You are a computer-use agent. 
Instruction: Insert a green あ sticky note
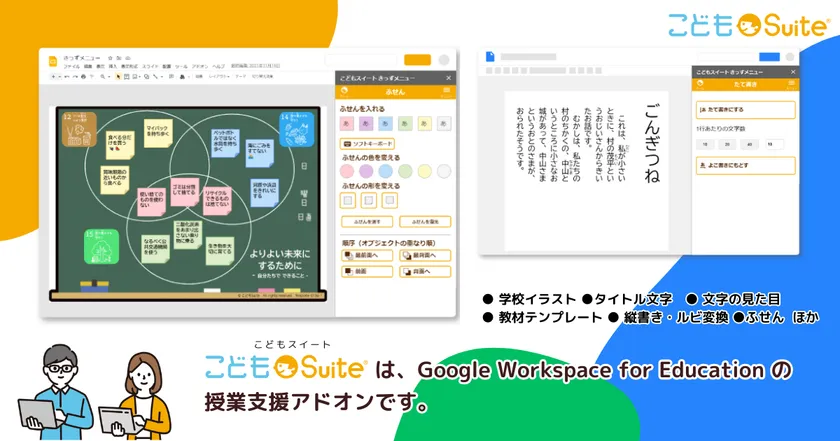pyautogui.click(x=405, y=124)
